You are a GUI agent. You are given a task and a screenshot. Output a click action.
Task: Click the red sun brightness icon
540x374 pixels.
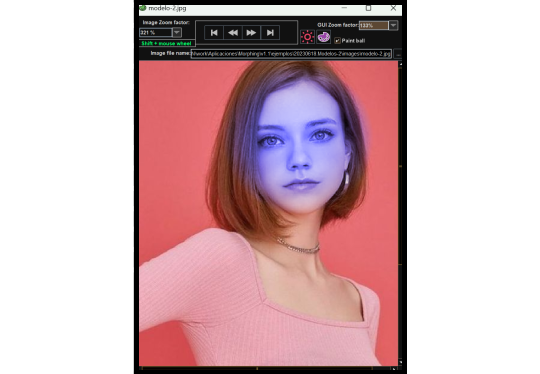coord(307,37)
